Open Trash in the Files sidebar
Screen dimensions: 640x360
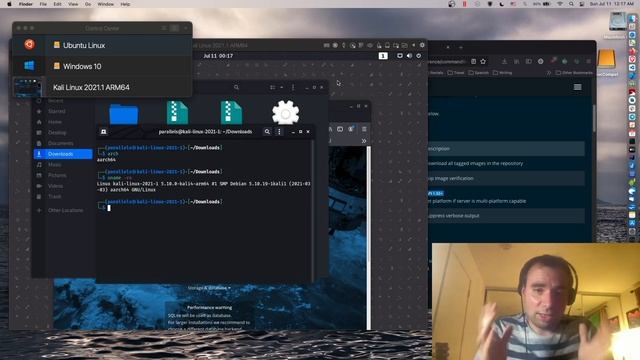pyautogui.click(x=63, y=196)
